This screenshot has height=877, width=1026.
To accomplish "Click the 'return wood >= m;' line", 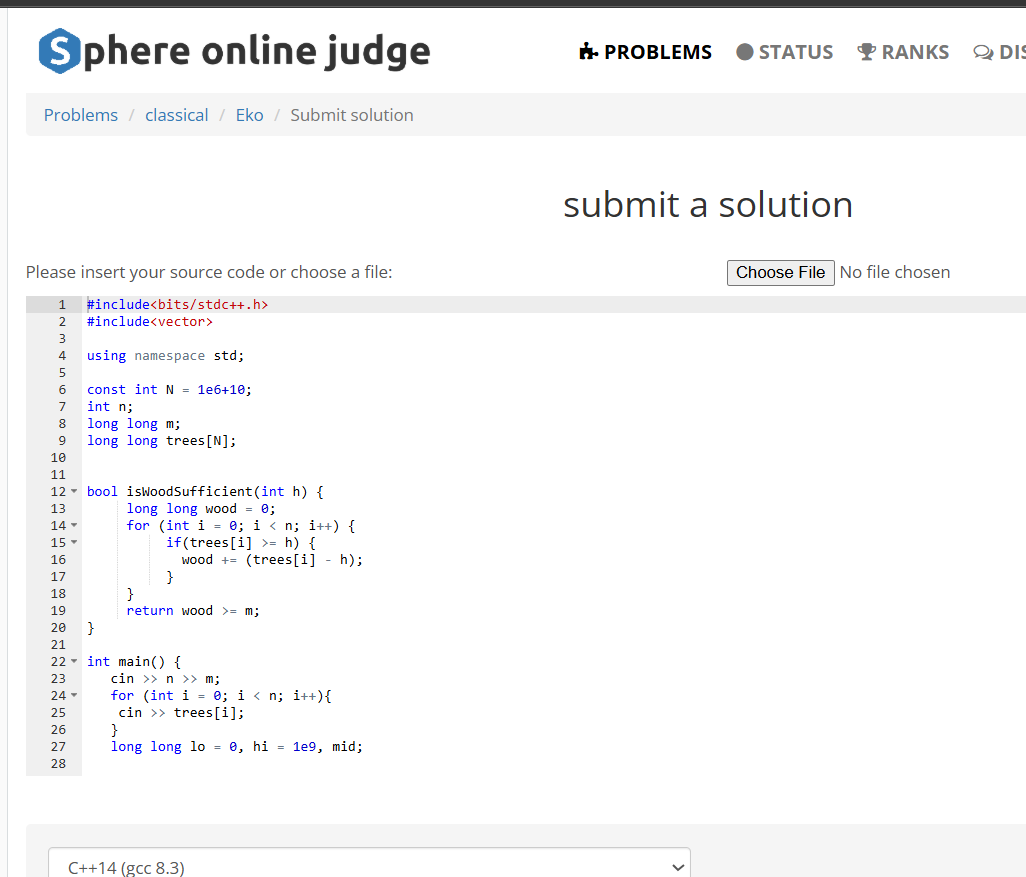I will pyautogui.click(x=193, y=611).
